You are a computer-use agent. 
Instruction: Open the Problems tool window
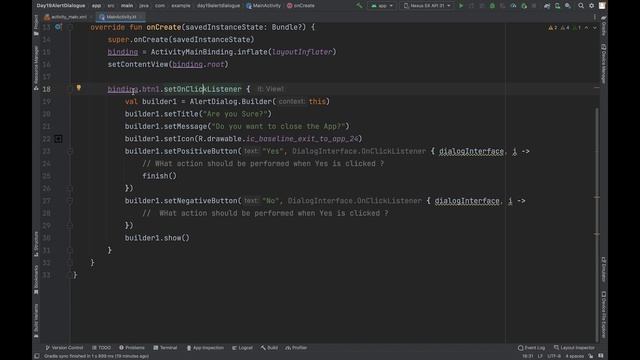tap(132, 348)
